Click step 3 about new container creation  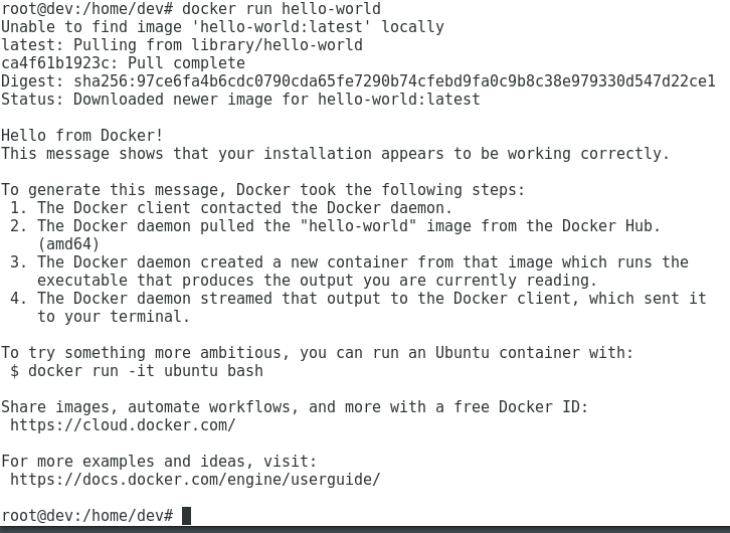[x=349, y=271]
